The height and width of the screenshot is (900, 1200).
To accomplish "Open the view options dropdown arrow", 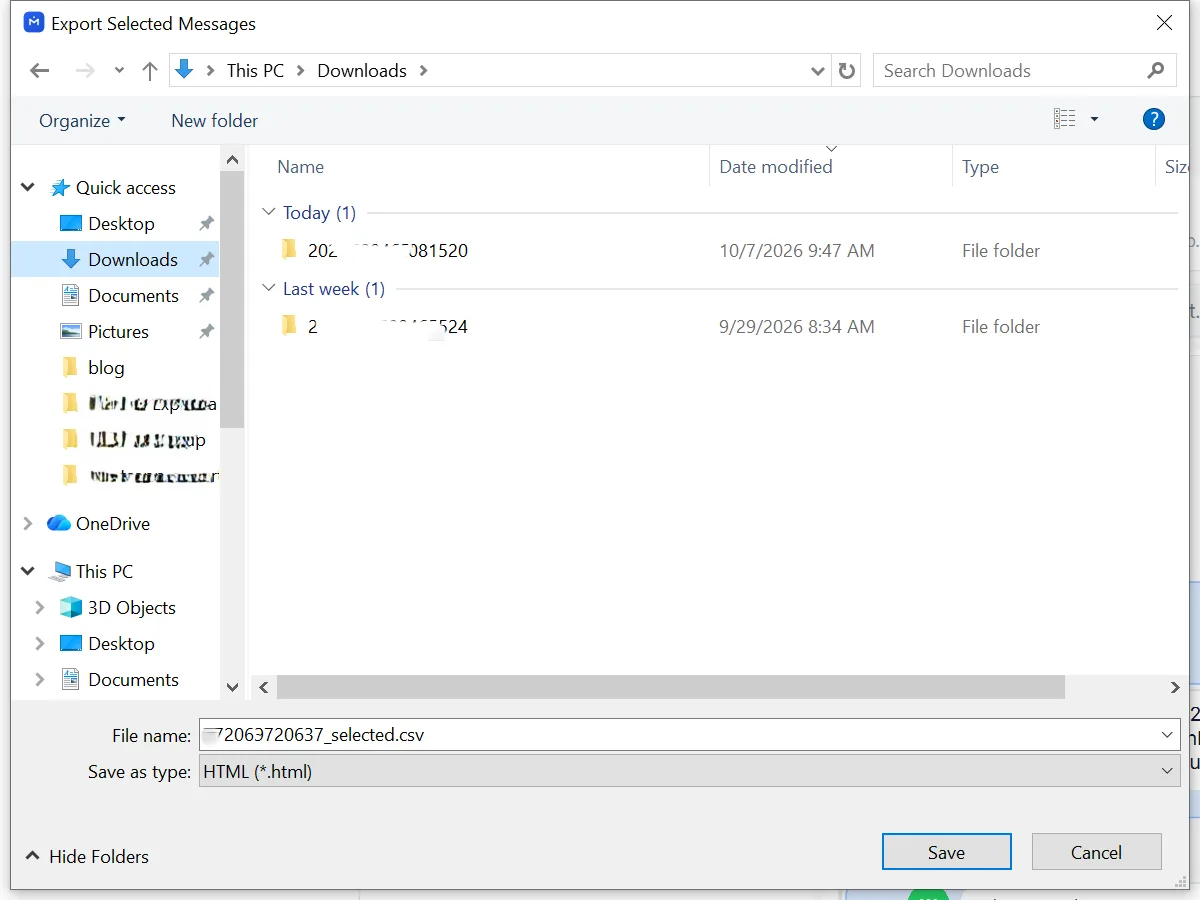I will (1094, 119).
